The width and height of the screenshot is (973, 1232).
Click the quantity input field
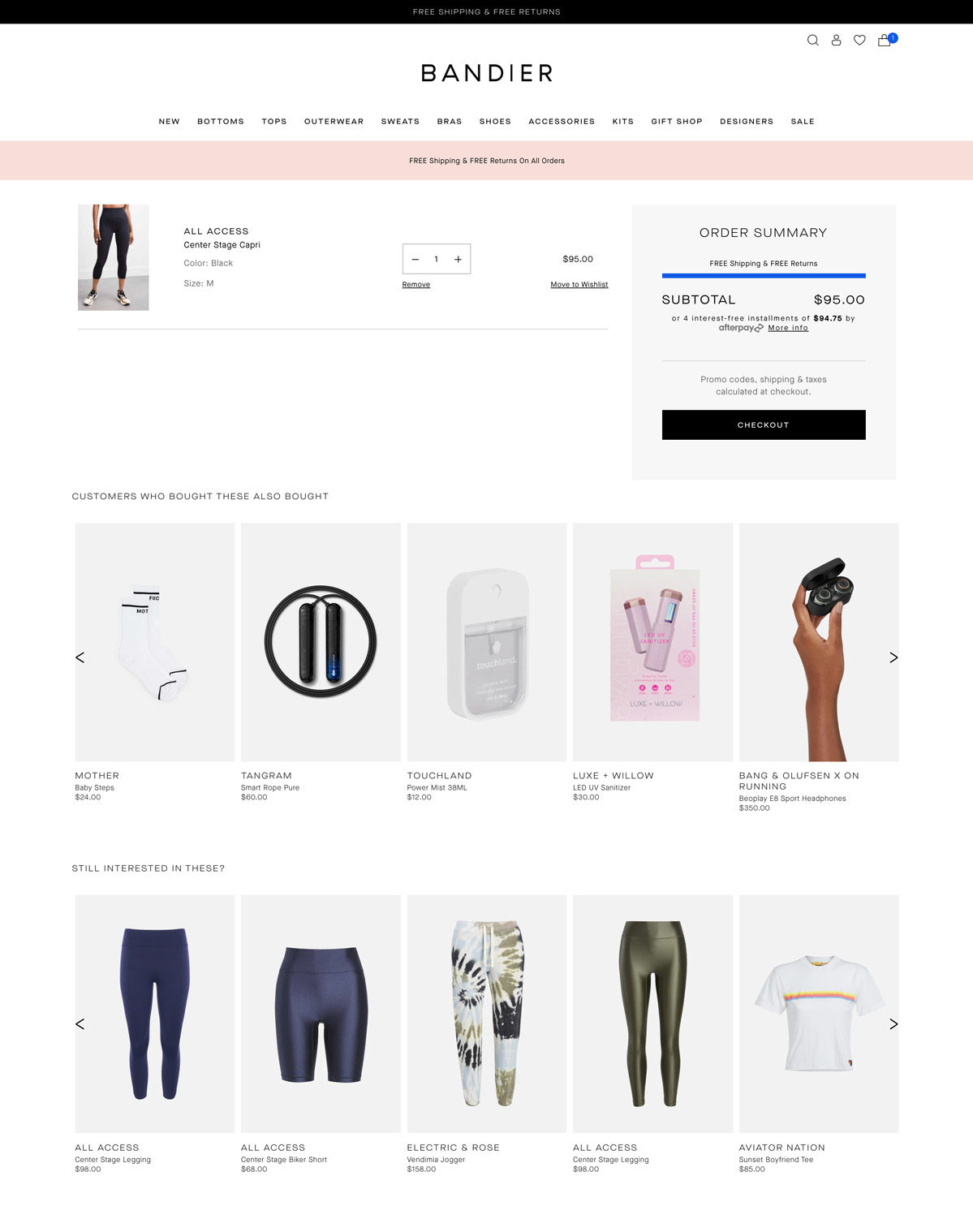[x=437, y=260]
